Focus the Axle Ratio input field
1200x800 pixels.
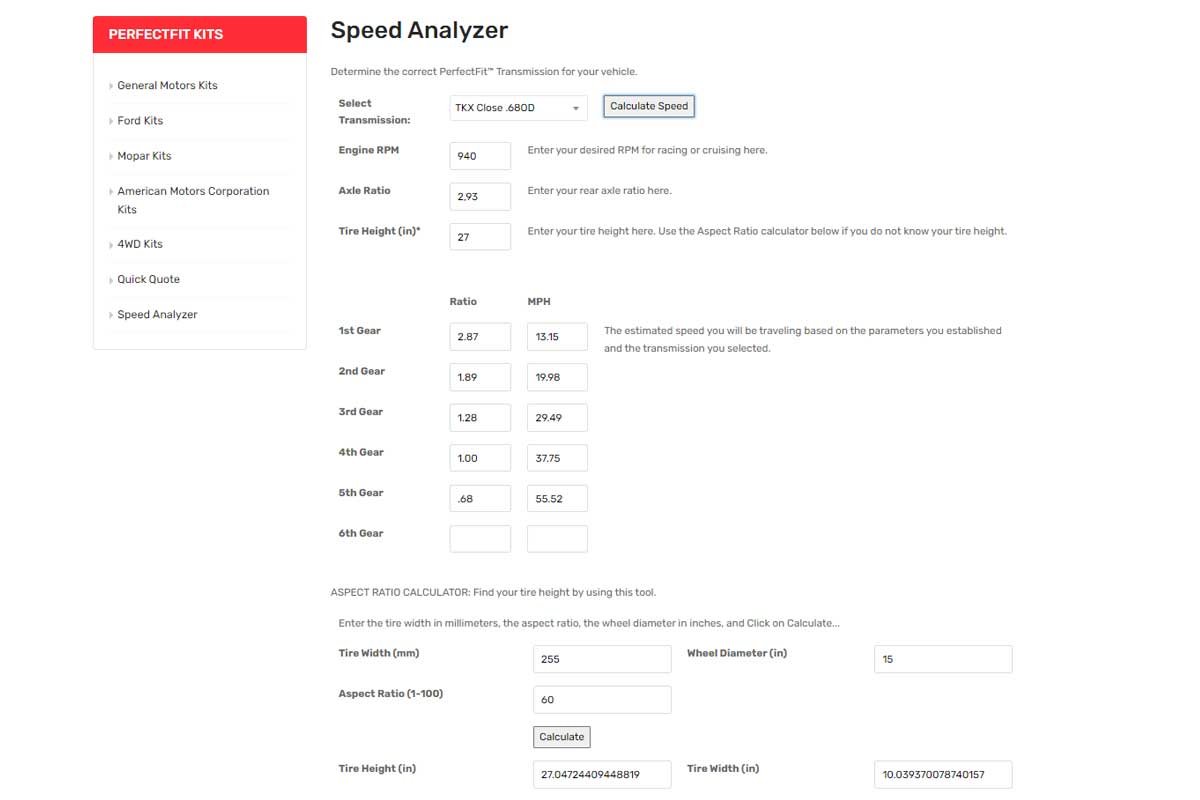[480, 197]
